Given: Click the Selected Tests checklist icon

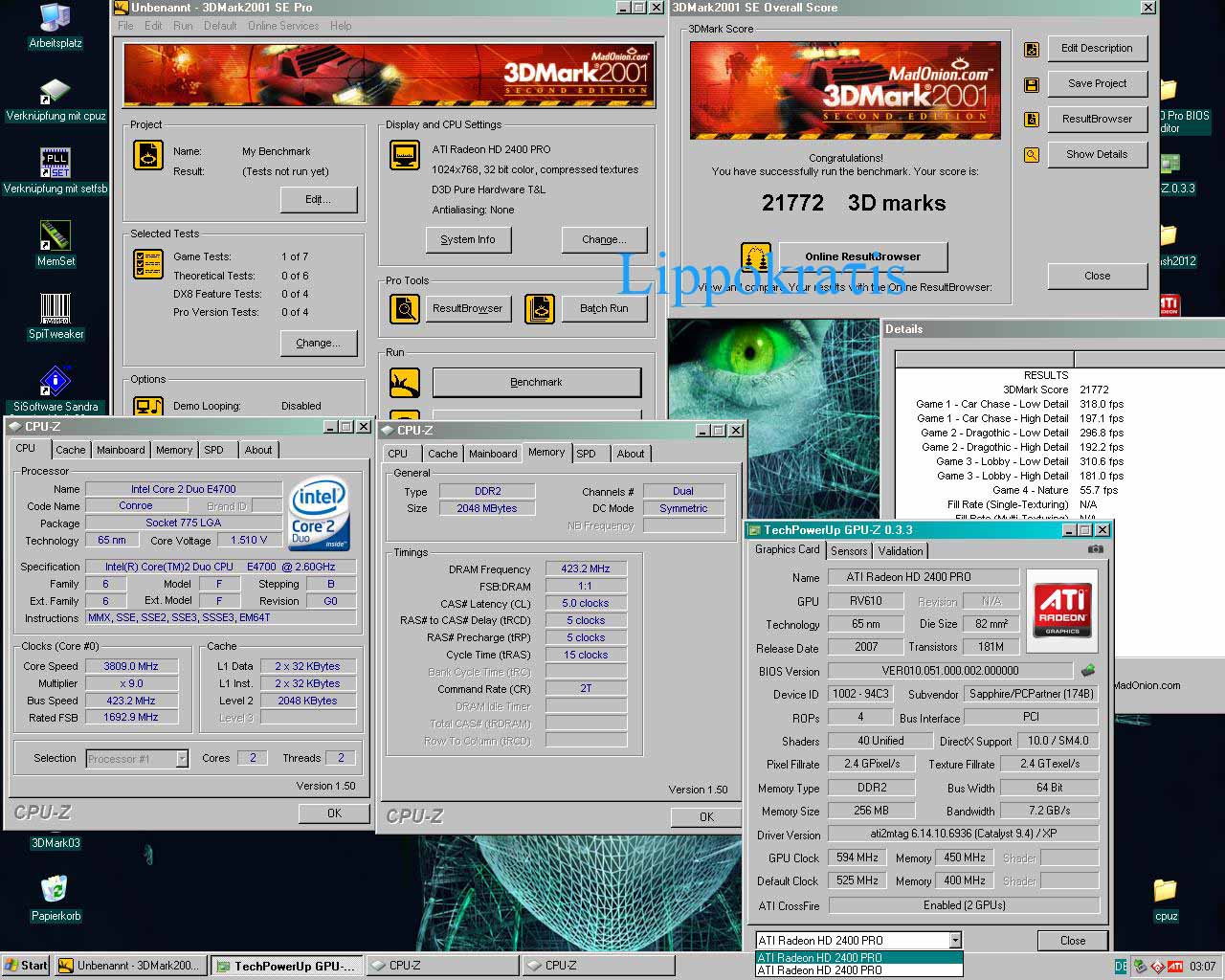Looking at the screenshot, I should pyautogui.click(x=148, y=263).
